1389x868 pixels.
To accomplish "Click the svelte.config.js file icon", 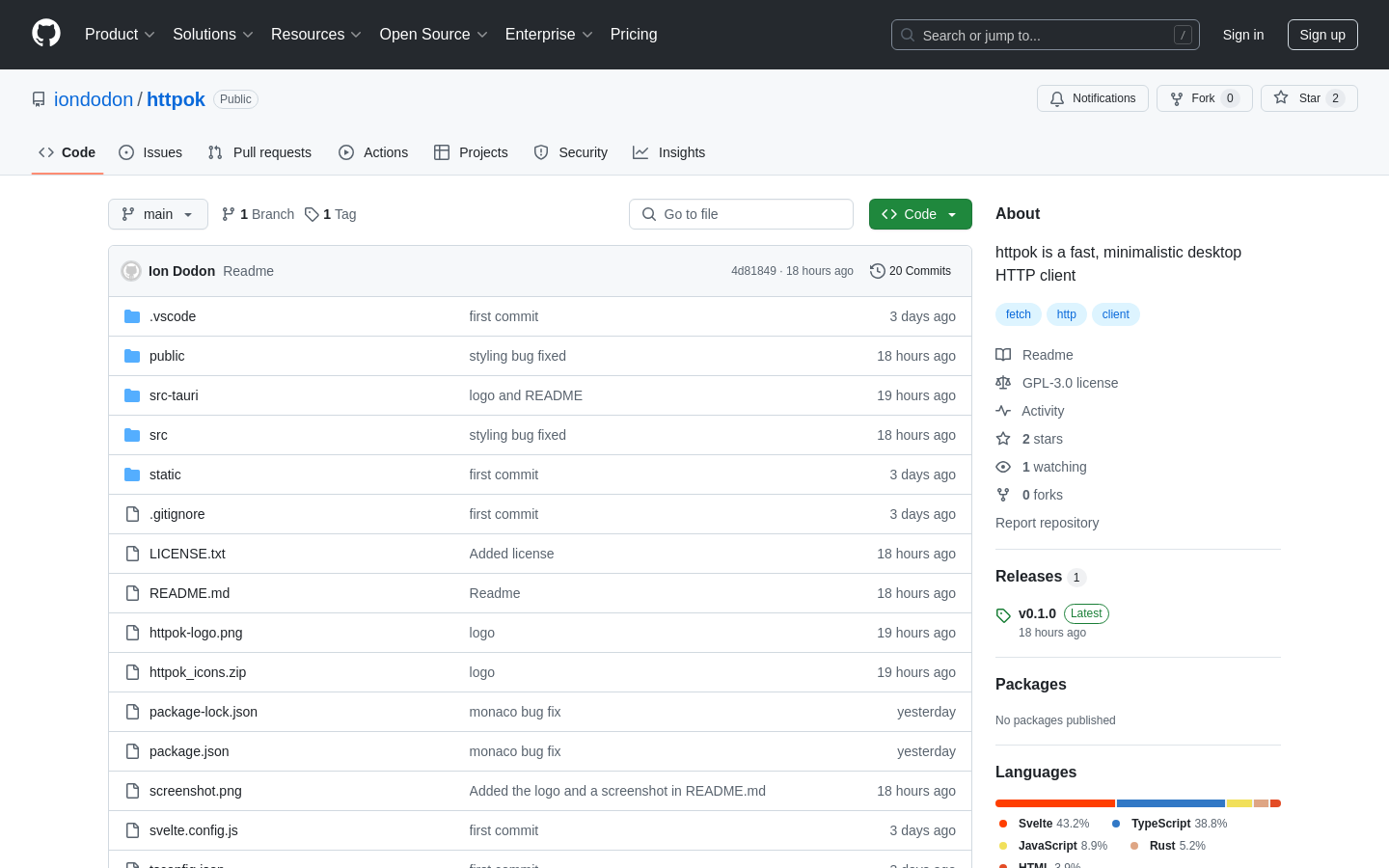I will tap(132, 830).
